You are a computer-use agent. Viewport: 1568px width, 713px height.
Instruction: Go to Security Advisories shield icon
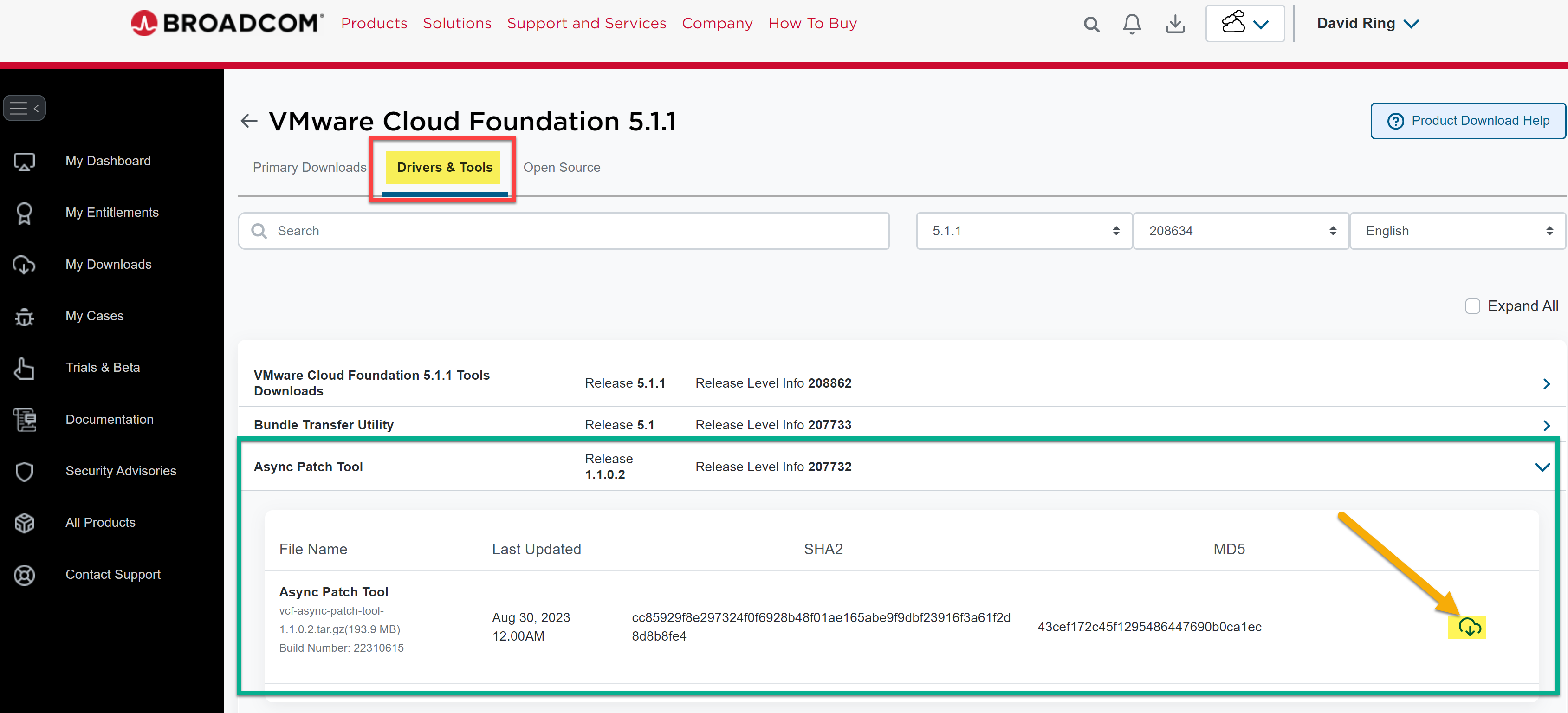(x=24, y=471)
